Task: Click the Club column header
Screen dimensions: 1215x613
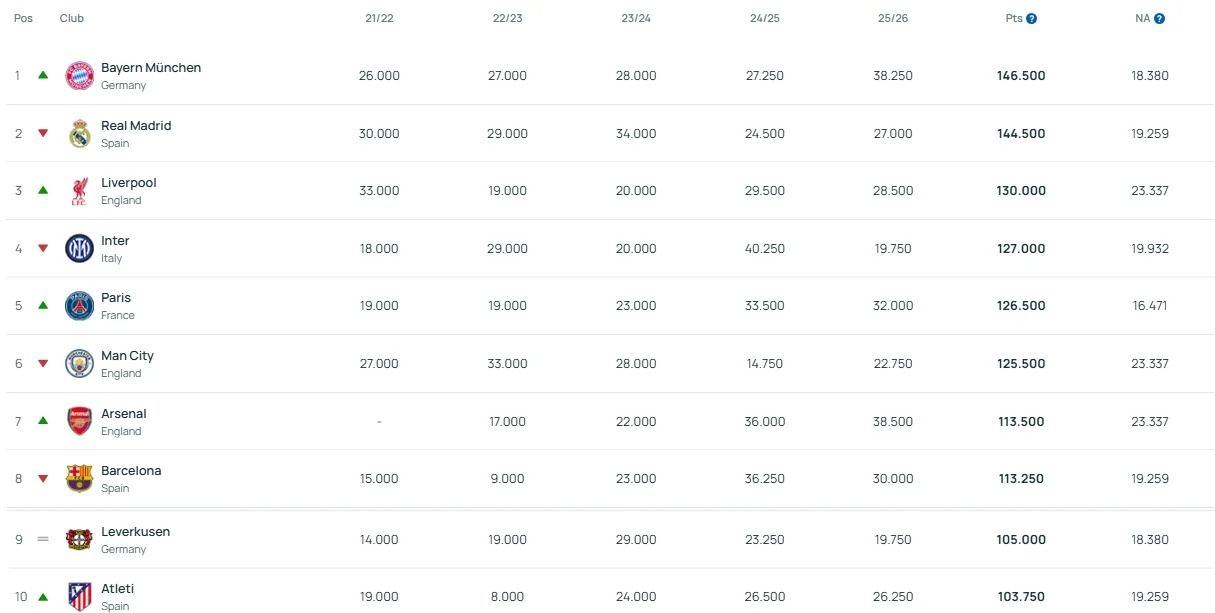Action: pyautogui.click(x=72, y=19)
